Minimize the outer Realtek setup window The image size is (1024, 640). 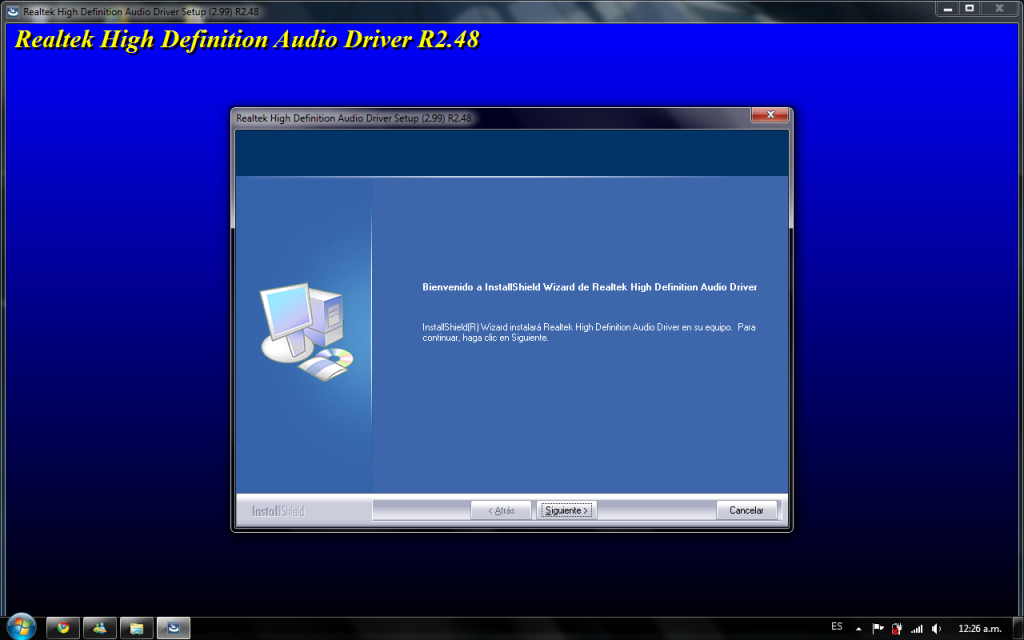point(948,8)
